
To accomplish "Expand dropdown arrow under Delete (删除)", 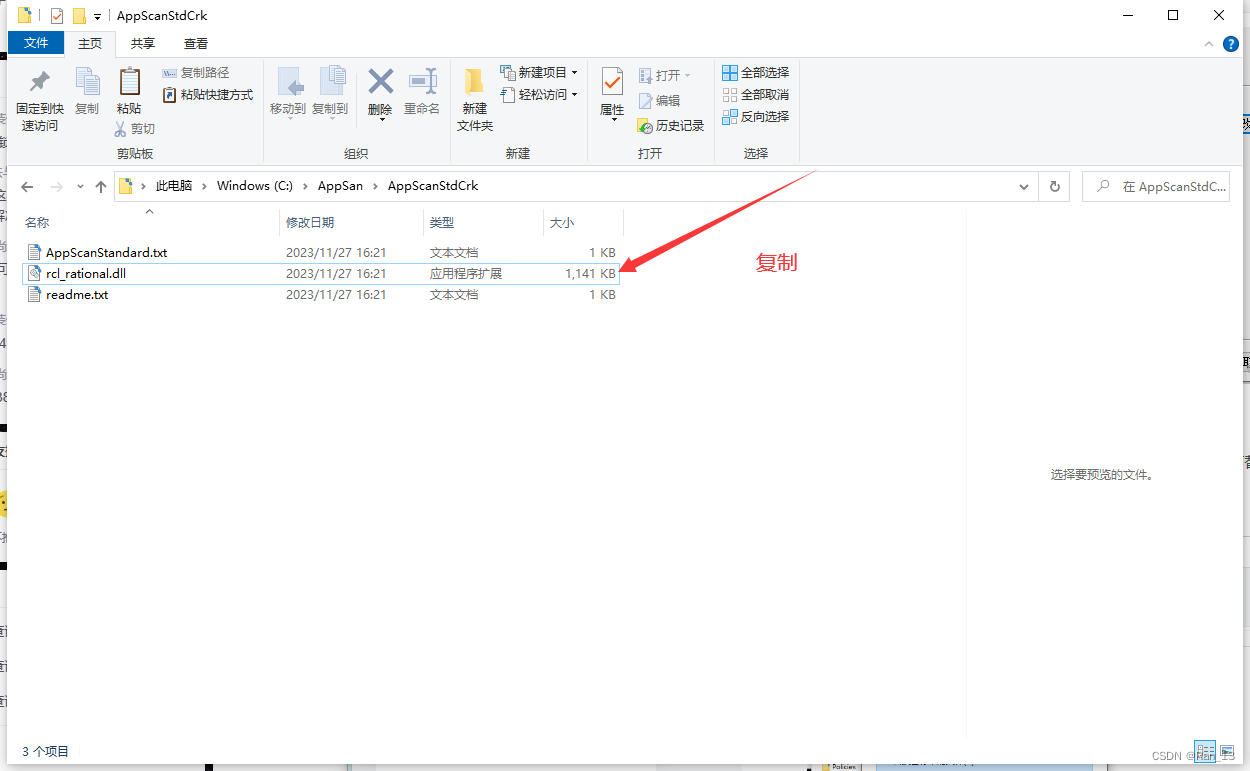I will pos(380,119).
